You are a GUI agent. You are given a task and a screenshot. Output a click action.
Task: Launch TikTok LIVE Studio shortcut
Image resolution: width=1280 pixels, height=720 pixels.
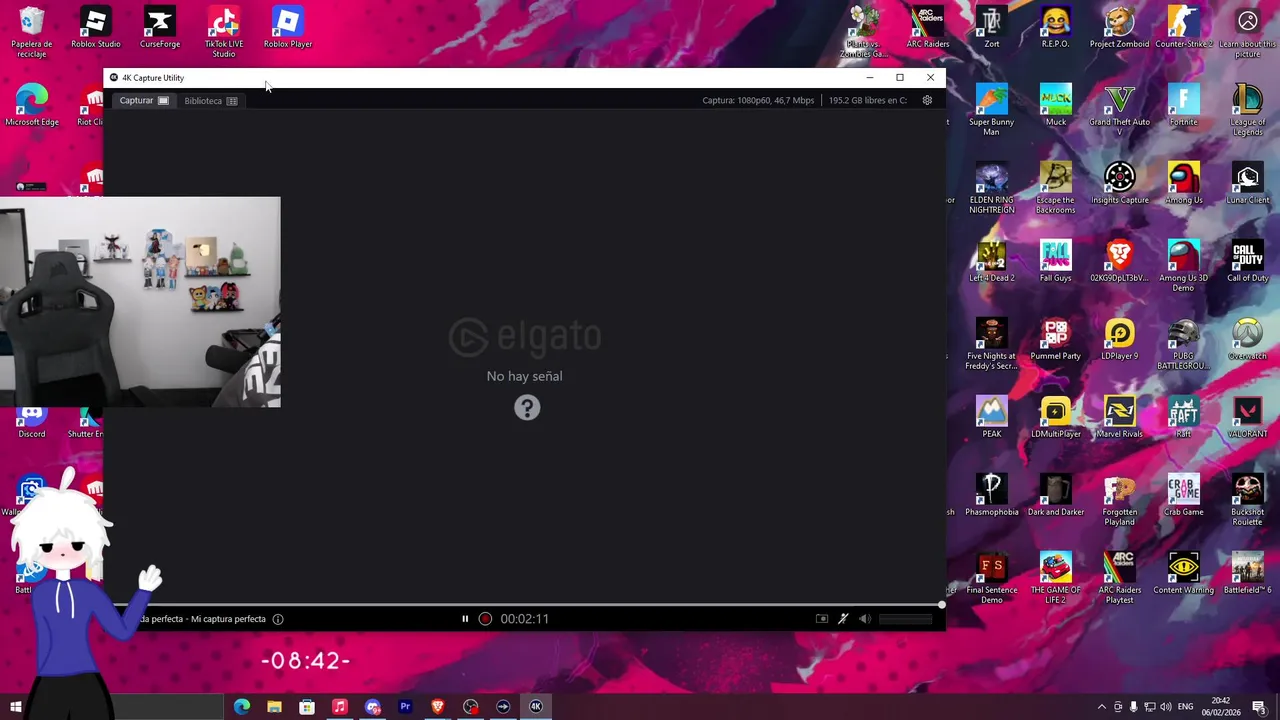click(x=224, y=32)
